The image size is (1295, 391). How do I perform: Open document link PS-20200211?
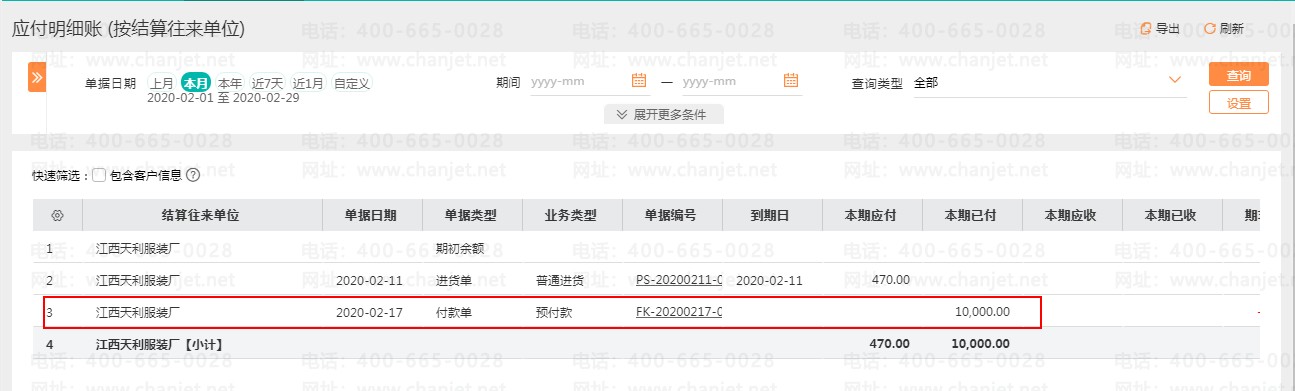tap(679, 279)
